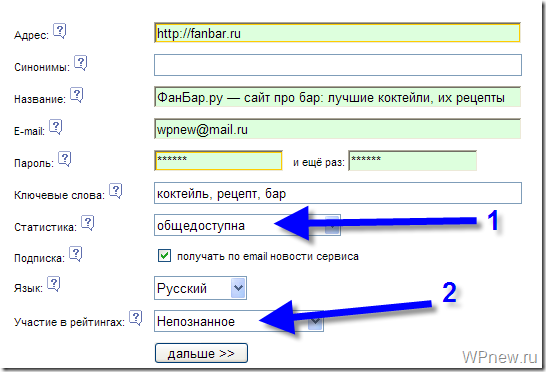This screenshot has height=372, width=546.
Task: Open help icon next to Участие в рейтингах
Action: (x=136, y=318)
